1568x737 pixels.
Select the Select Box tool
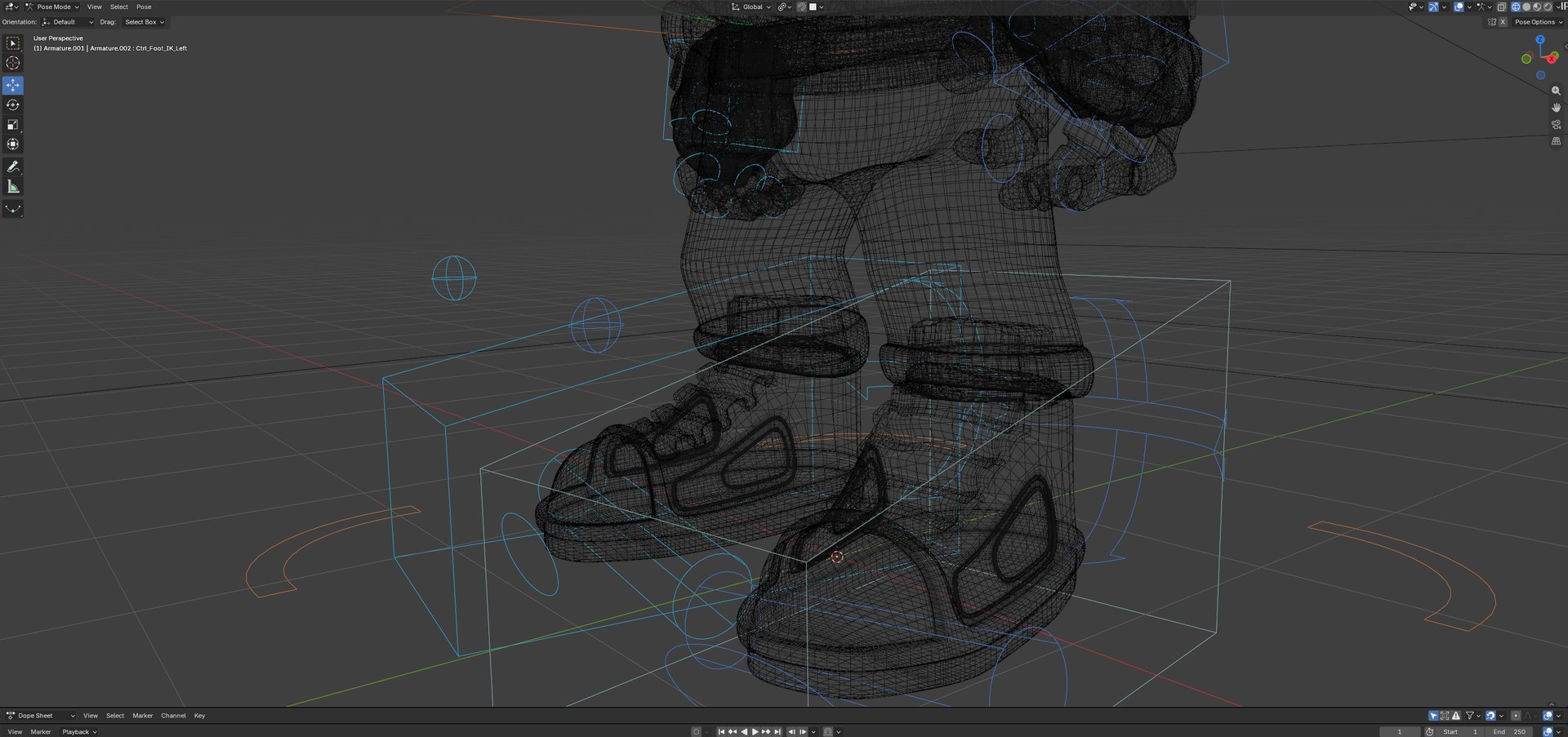click(x=13, y=43)
